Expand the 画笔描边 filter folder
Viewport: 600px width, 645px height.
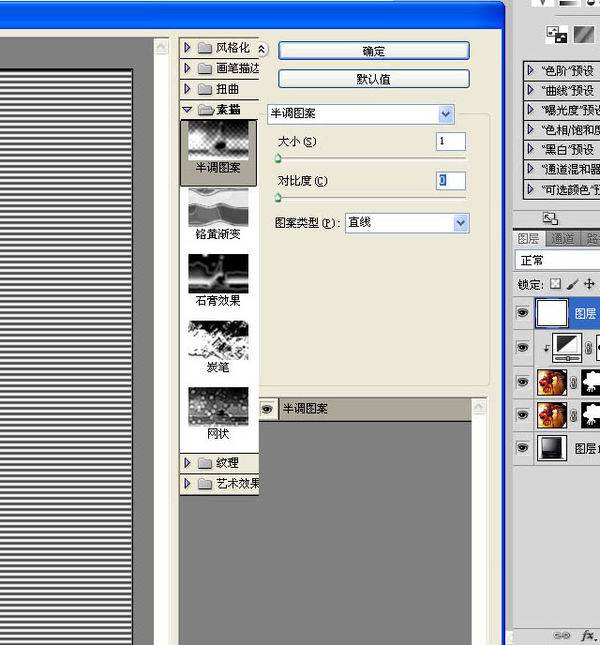pyautogui.click(x=187, y=68)
